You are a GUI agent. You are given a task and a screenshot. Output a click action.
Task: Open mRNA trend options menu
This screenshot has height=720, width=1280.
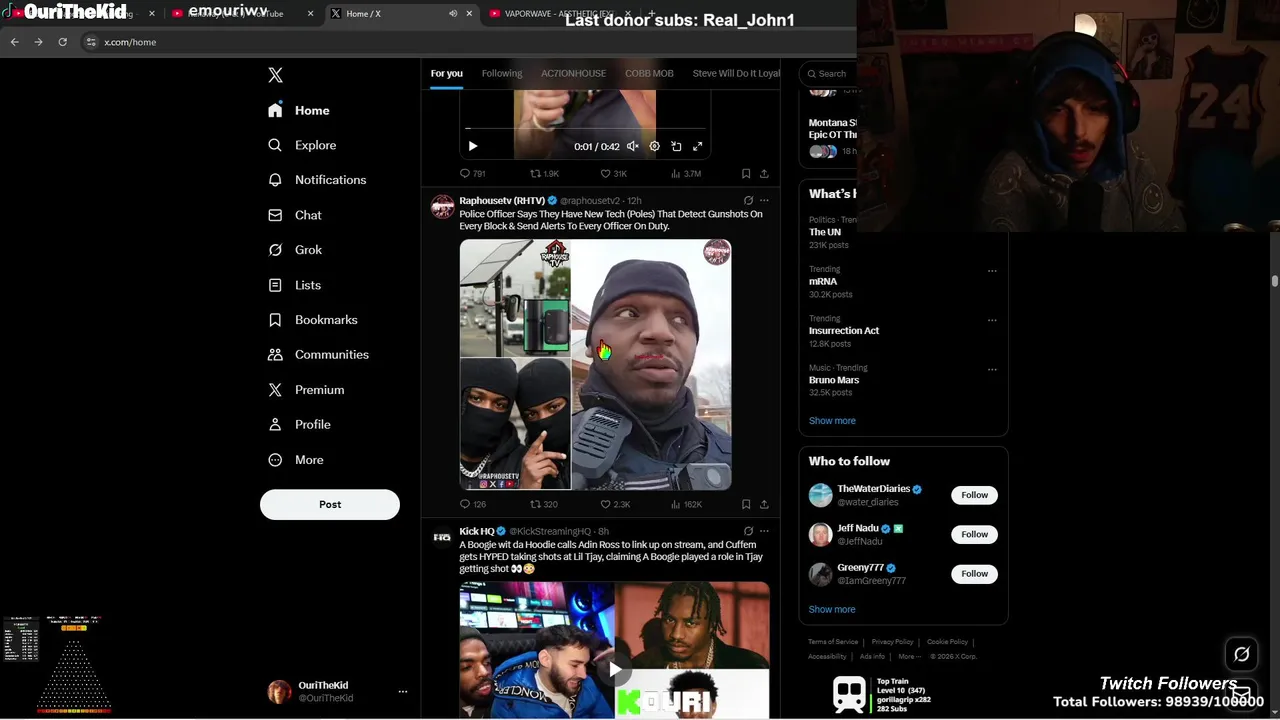pyautogui.click(x=992, y=271)
